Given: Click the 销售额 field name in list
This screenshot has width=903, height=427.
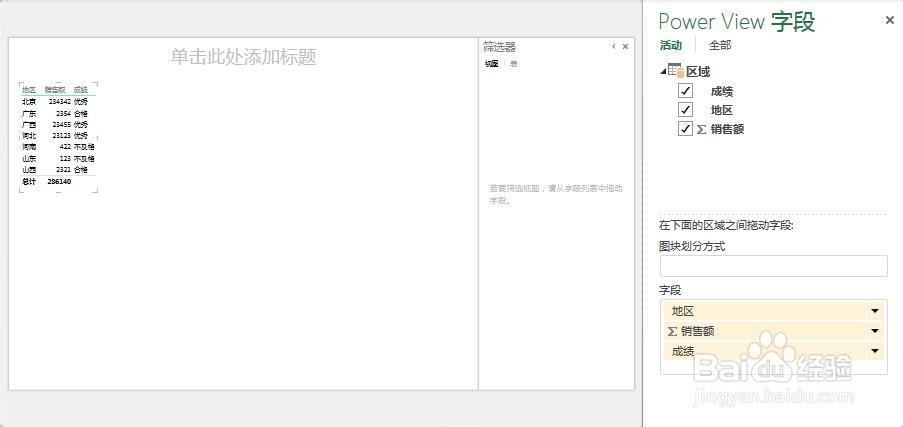Looking at the screenshot, I should 727,129.
